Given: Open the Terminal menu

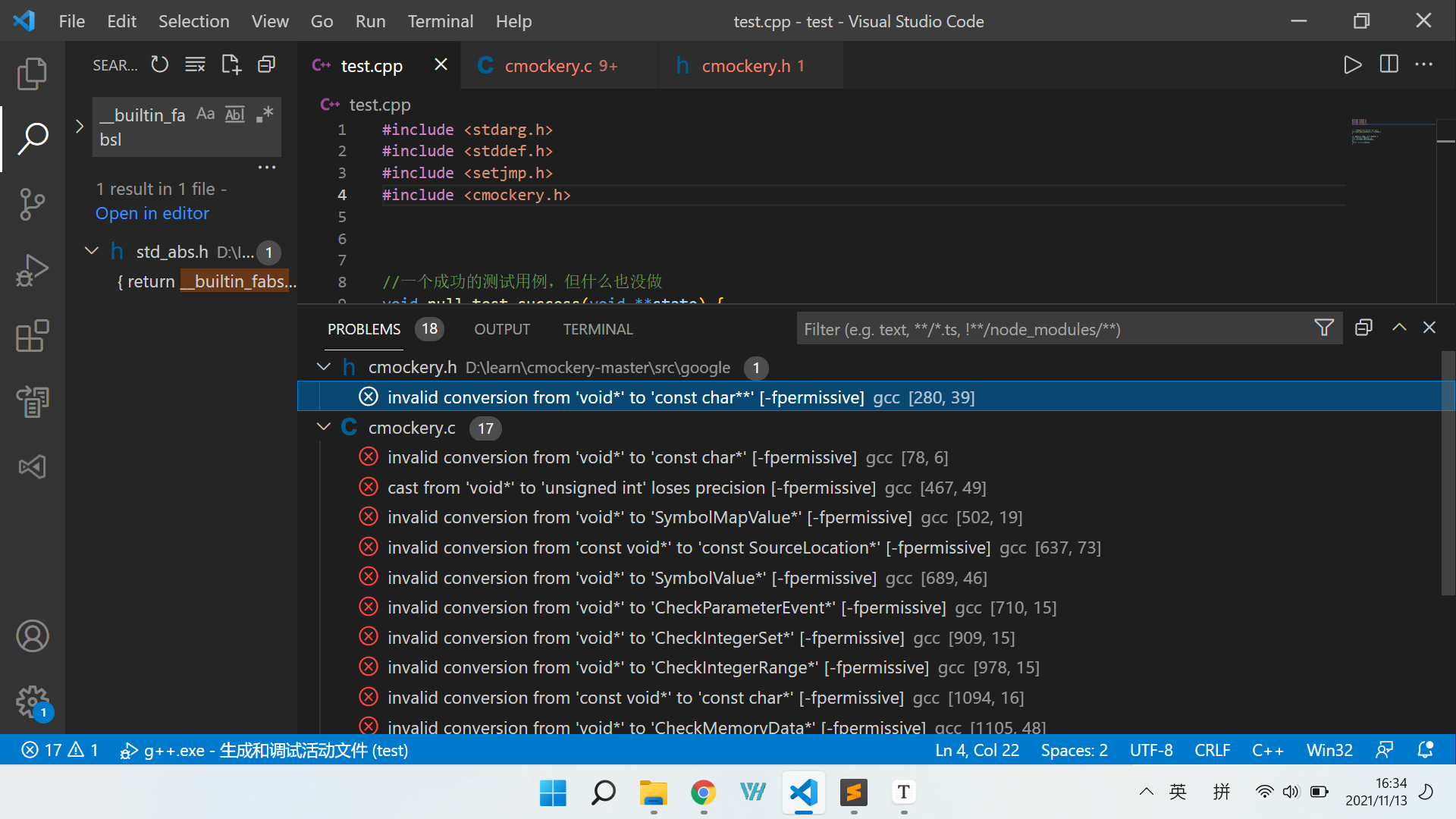Looking at the screenshot, I should (441, 21).
